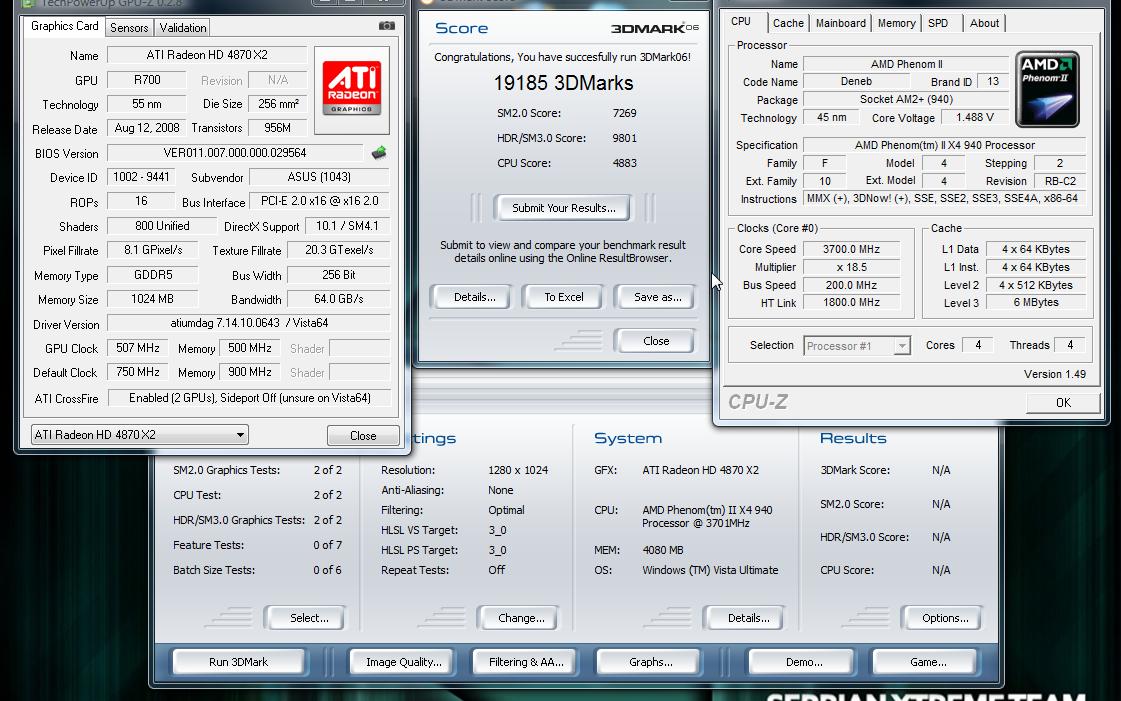This screenshot has width=1121, height=701.
Task: Open the Validation tab in GPU-Z
Action: pos(183,28)
